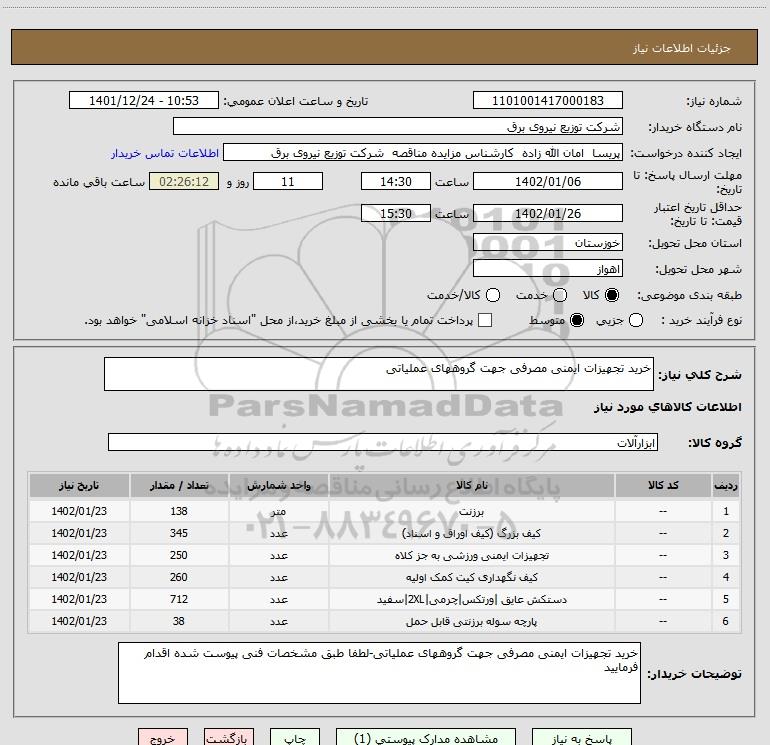Select the خدمت radio button
The image size is (770, 745).
(x=560, y=295)
